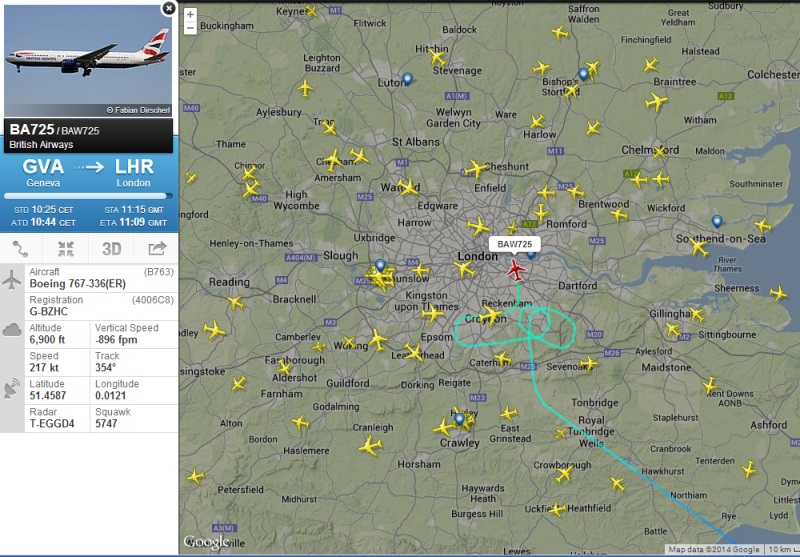
Task: Click the Luton airport blue pin
Action: tap(407, 79)
